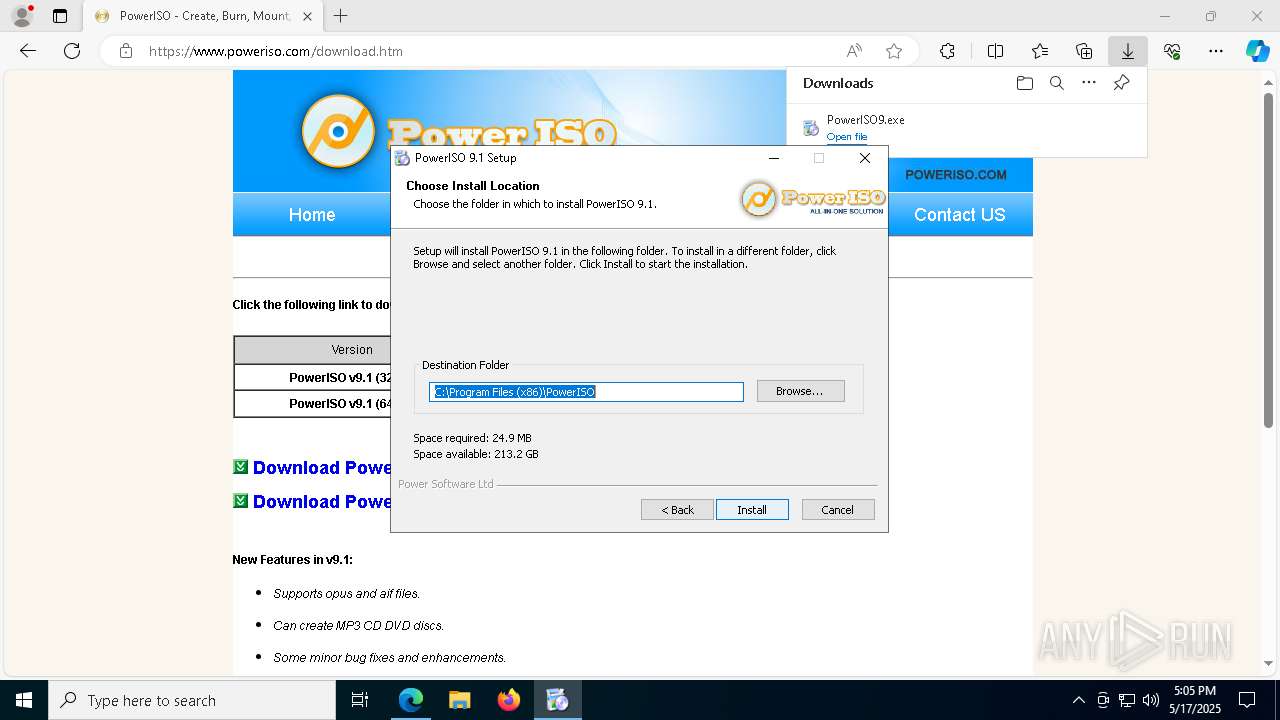
Task: Click the PowerISO9.exe download file icon
Action: (x=811, y=128)
